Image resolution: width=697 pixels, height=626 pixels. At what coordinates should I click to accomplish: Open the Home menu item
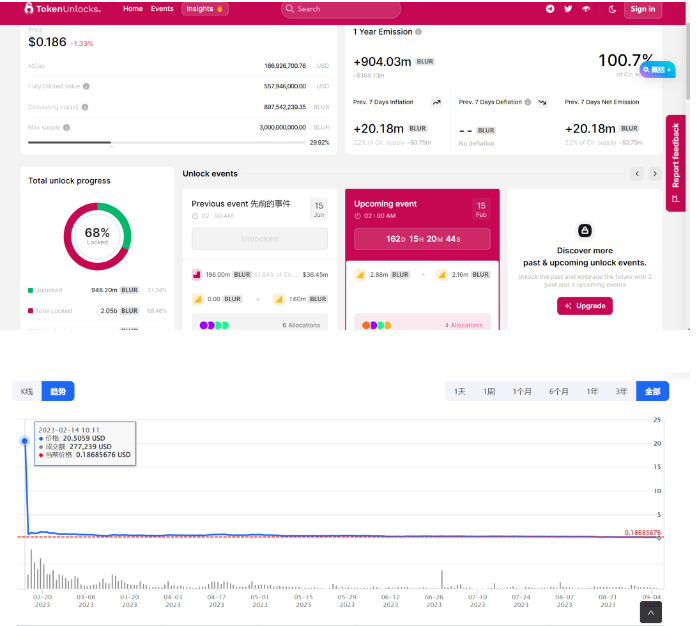[x=133, y=8]
